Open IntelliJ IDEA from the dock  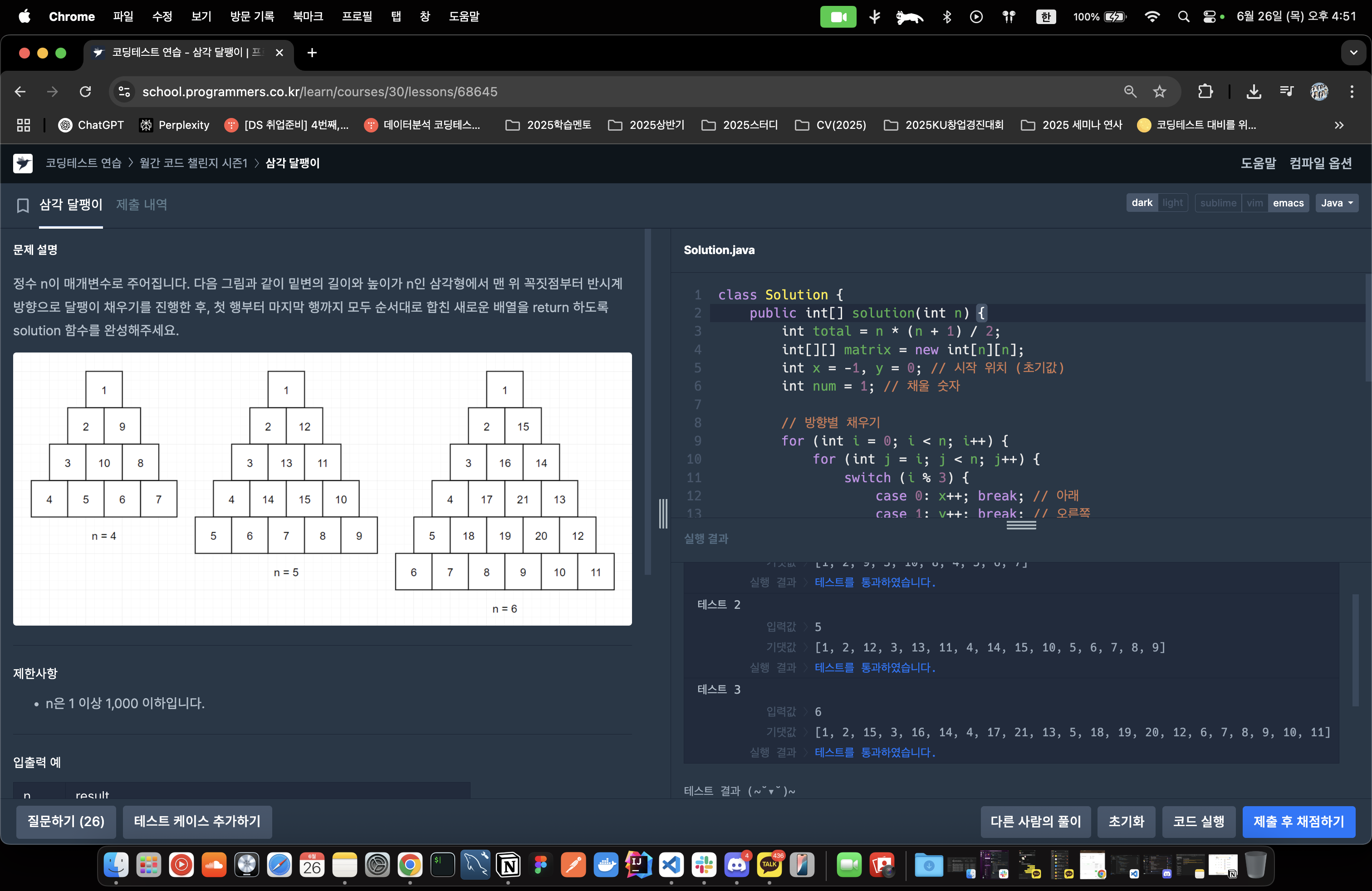click(639, 865)
